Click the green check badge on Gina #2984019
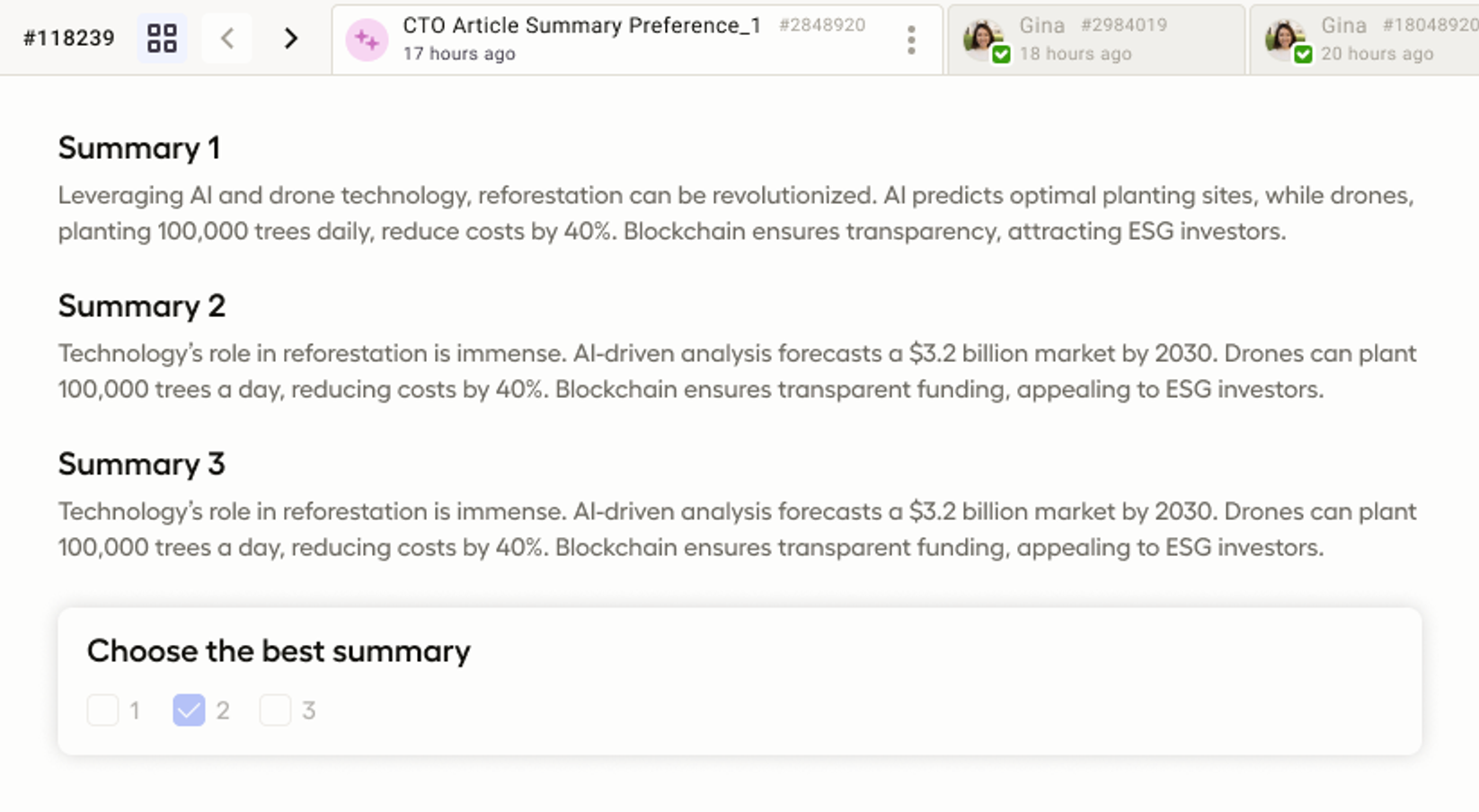This screenshot has width=1479, height=812. (1001, 55)
